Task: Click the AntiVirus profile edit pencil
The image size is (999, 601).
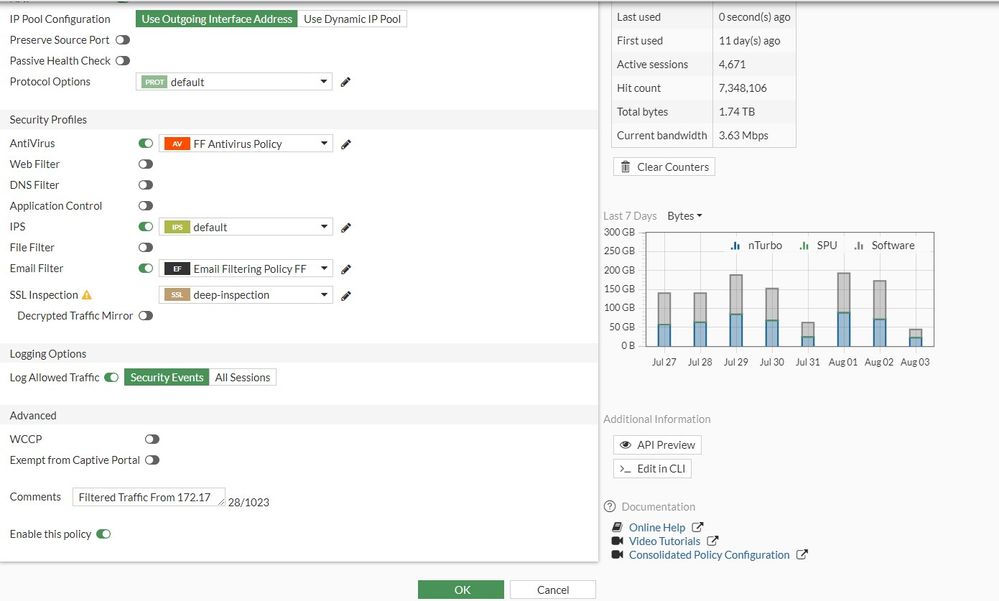Action: tap(346, 144)
